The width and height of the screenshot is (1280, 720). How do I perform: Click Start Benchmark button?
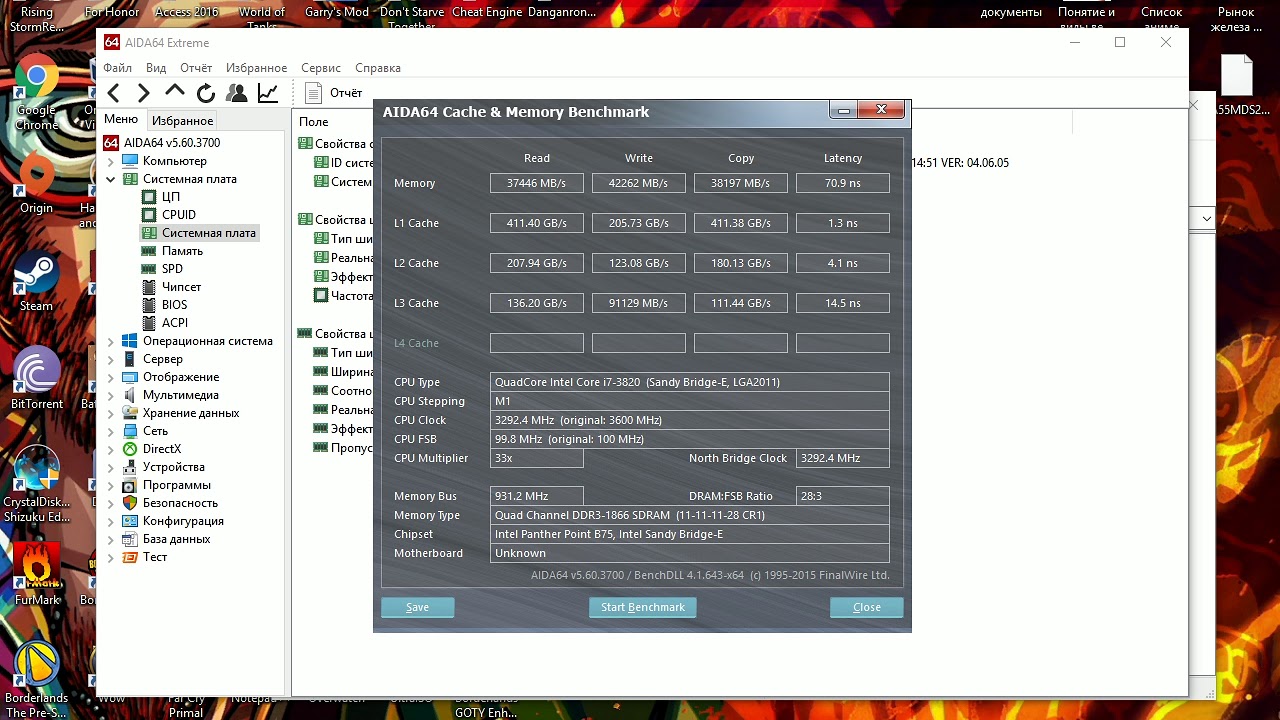643,607
